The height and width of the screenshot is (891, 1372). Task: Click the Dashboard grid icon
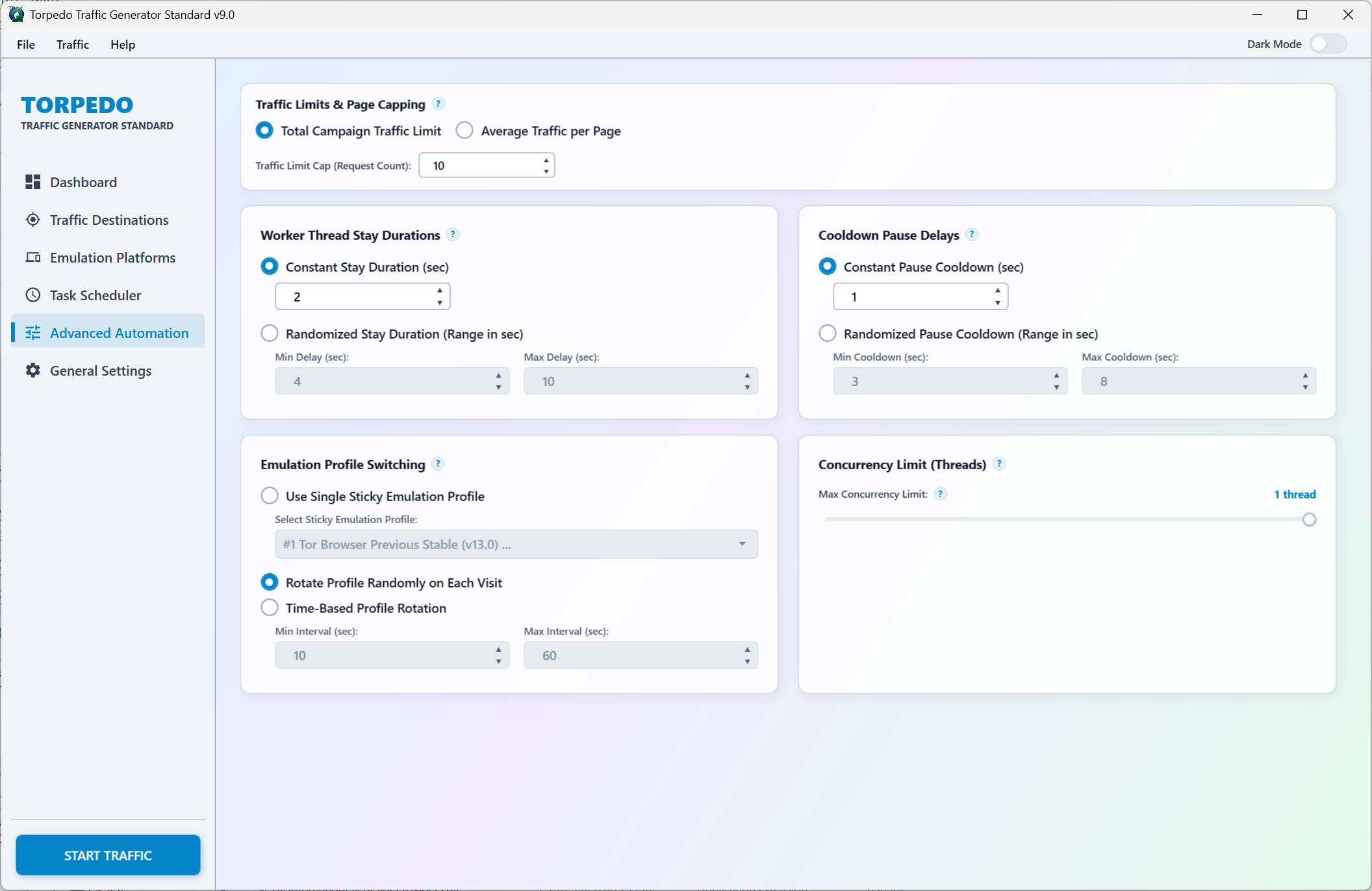pyautogui.click(x=32, y=182)
